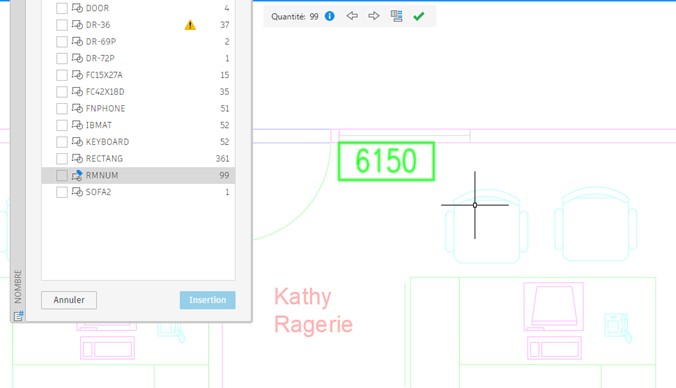Select the IBMAT row name
Screen dimensions: 676x388
point(99,125)
